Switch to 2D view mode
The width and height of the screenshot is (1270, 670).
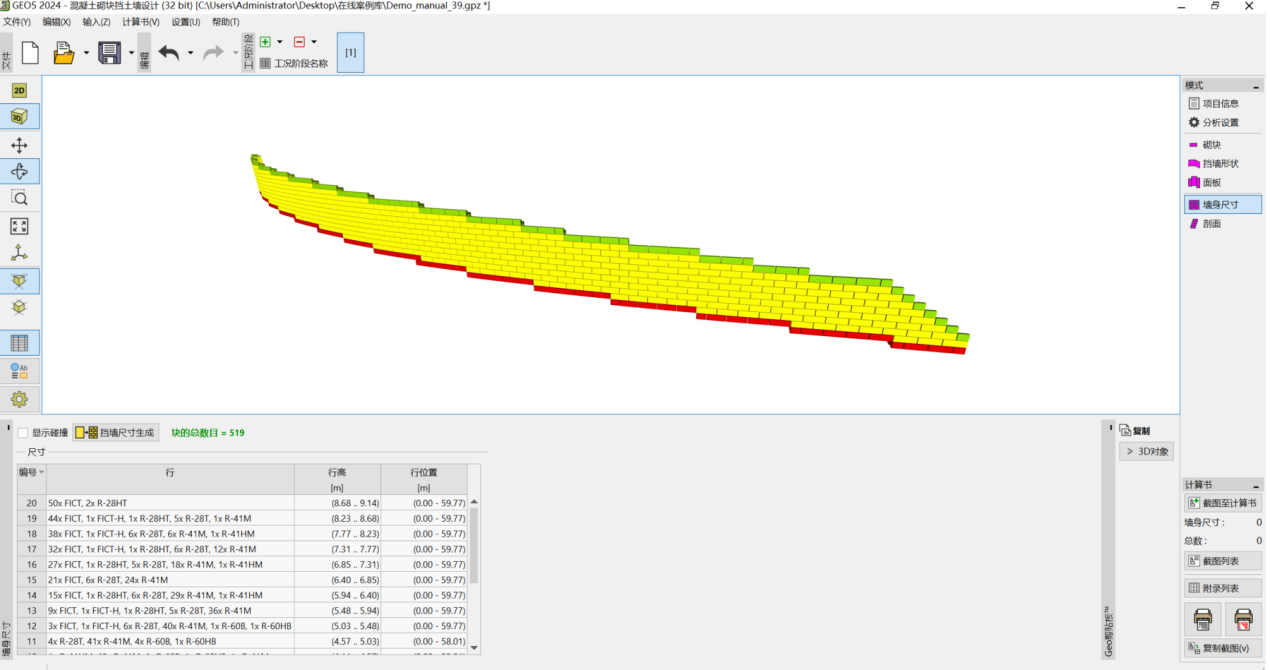coord(19,91)
